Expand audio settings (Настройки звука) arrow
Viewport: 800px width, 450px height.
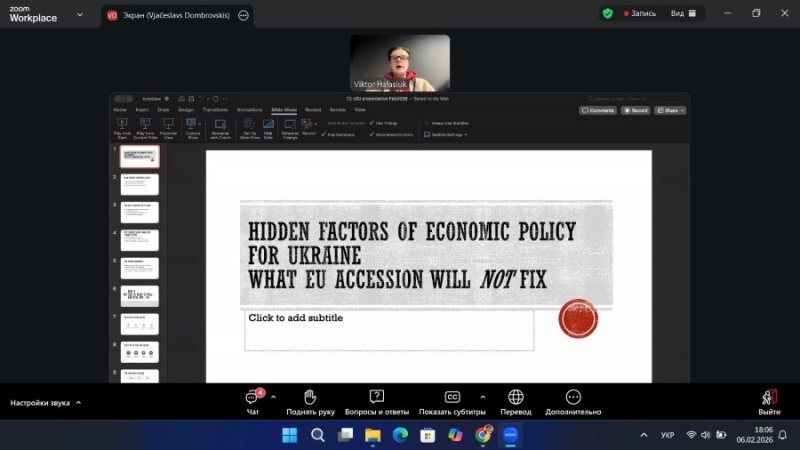78,403
